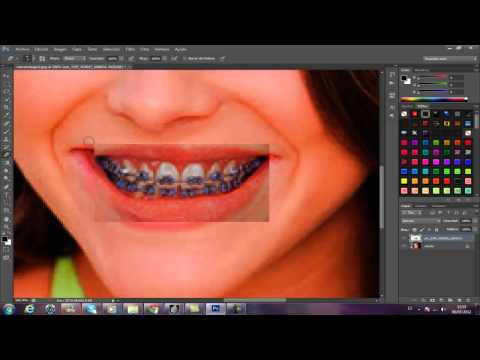The image size is (480, 360).
Task: Hide the bottom background layer with its eye
Action: (404, 246)
